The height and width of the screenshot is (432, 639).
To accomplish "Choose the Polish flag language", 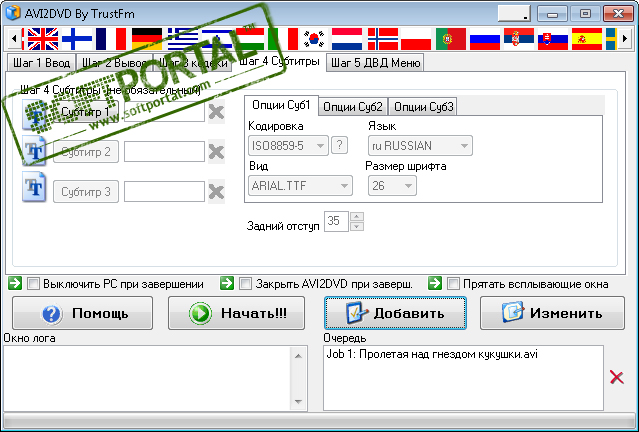I will [x=416, y=39].
